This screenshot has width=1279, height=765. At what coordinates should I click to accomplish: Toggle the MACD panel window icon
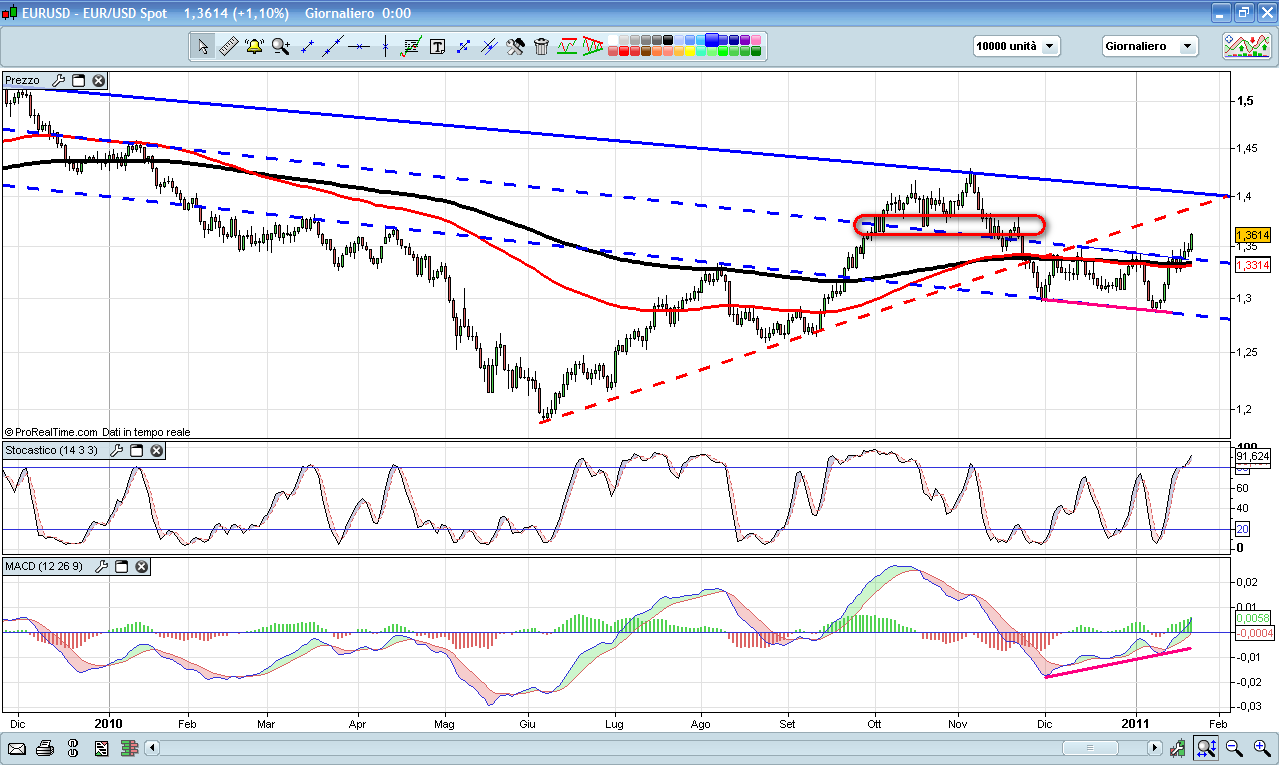click(x=122, y=567)
